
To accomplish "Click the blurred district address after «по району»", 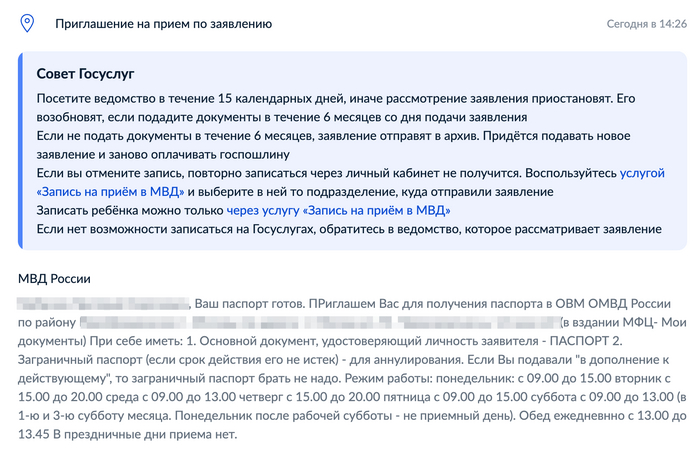I will (x=320, y=322).
